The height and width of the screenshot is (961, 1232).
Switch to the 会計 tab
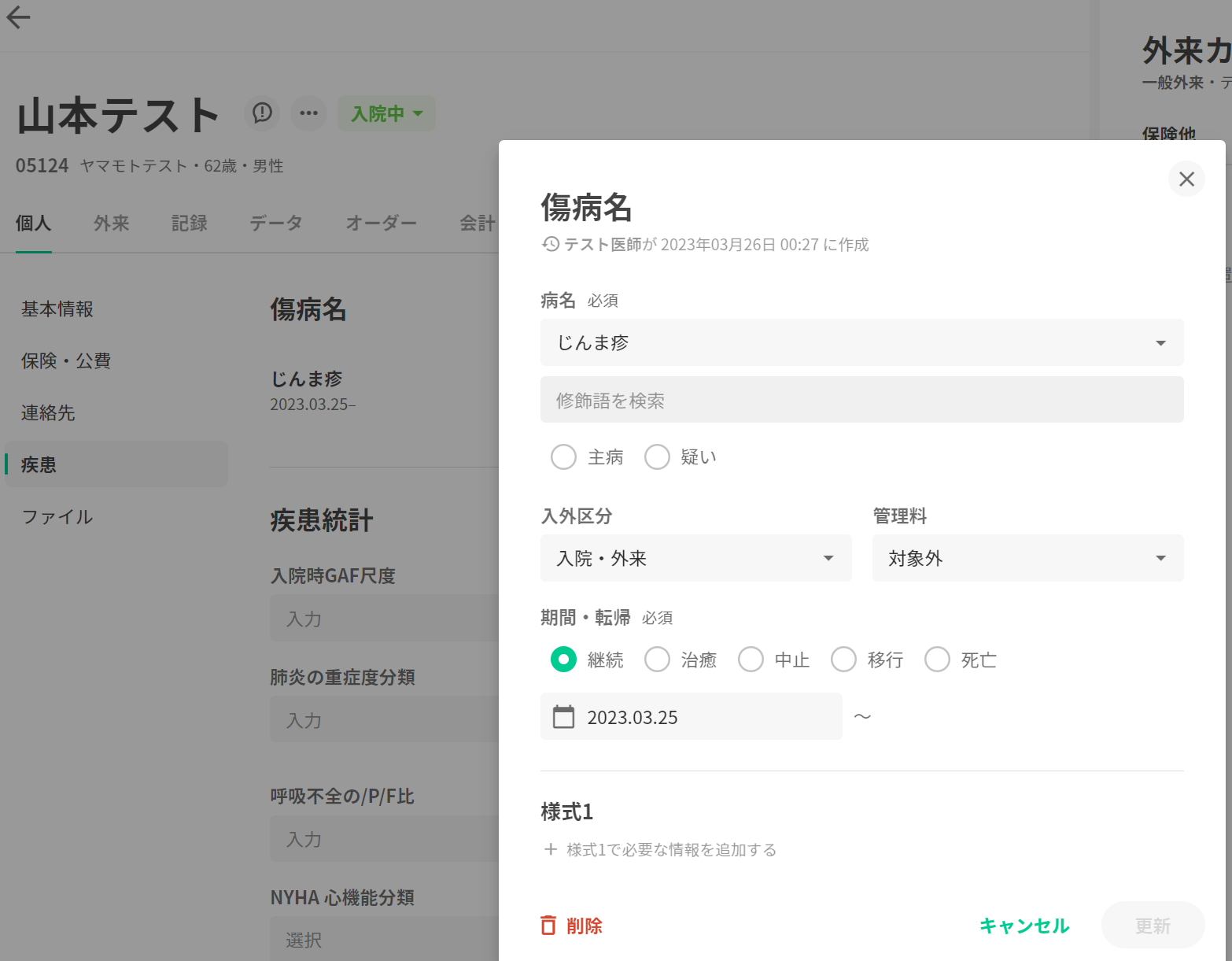[478, 224]
